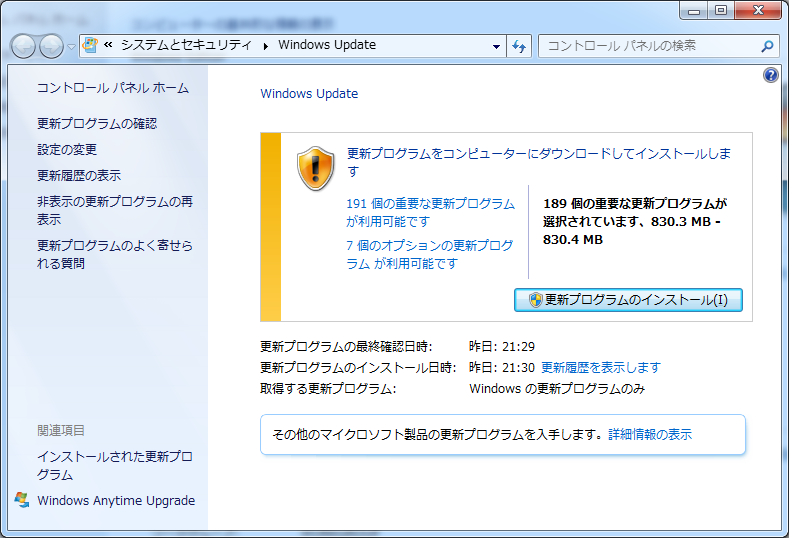Minimize the Windows Update window
Image resolution: width=789 pixels, height=538 pixels.
point(694,11)
